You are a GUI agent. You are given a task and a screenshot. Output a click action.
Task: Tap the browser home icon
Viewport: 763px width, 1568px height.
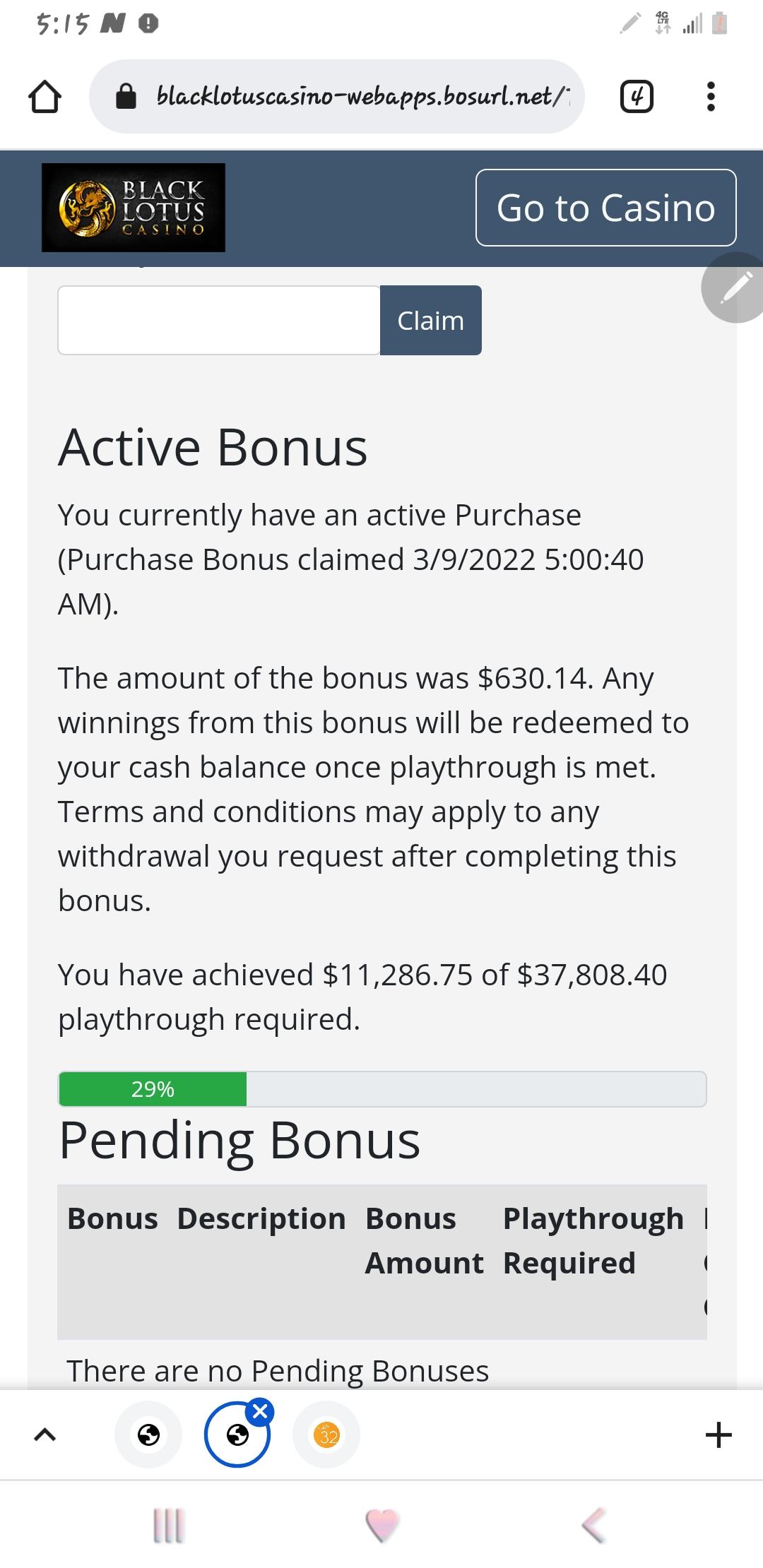pos(45,97)
